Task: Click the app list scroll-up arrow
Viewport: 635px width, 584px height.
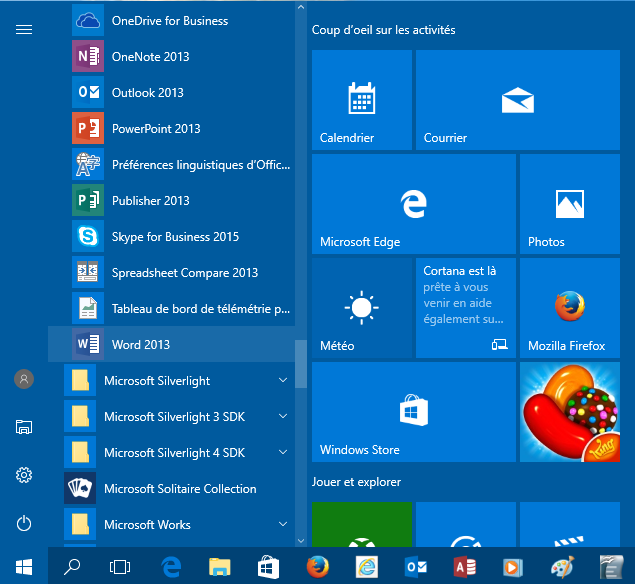Action: coord(301,7)
